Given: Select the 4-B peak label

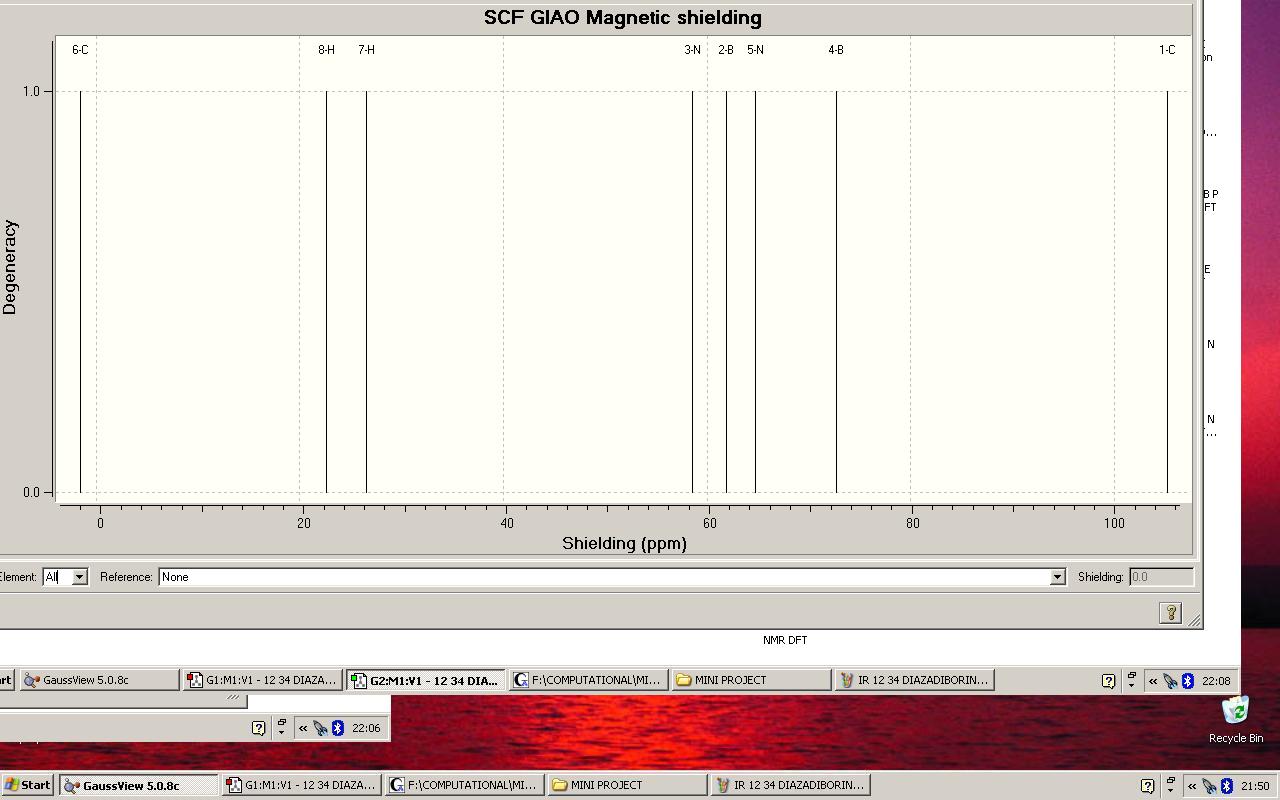Looking at the screenshot, I should (x=836, y=50).
